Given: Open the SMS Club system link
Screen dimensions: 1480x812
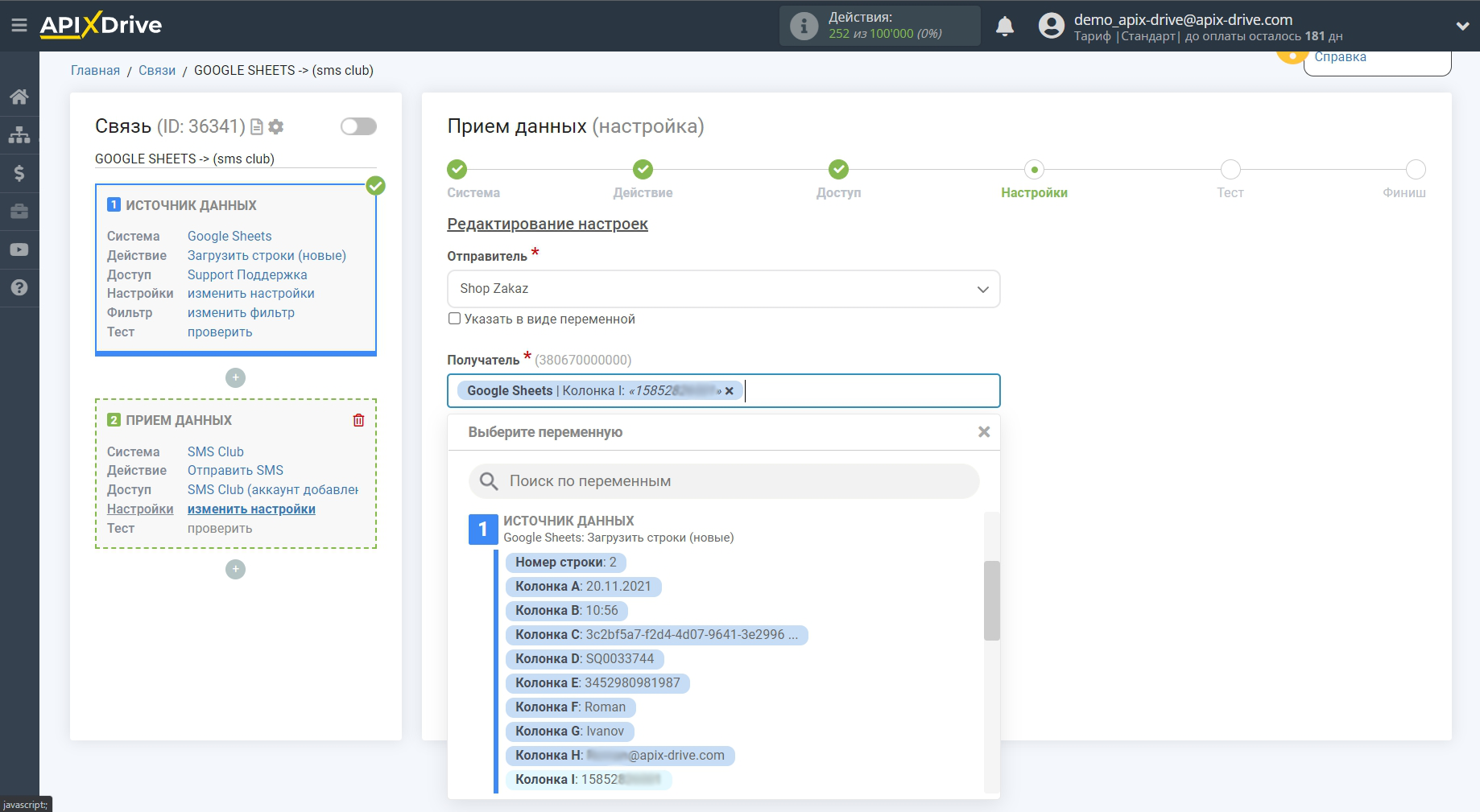Looking at the screenshot, I should pos(216,451).
